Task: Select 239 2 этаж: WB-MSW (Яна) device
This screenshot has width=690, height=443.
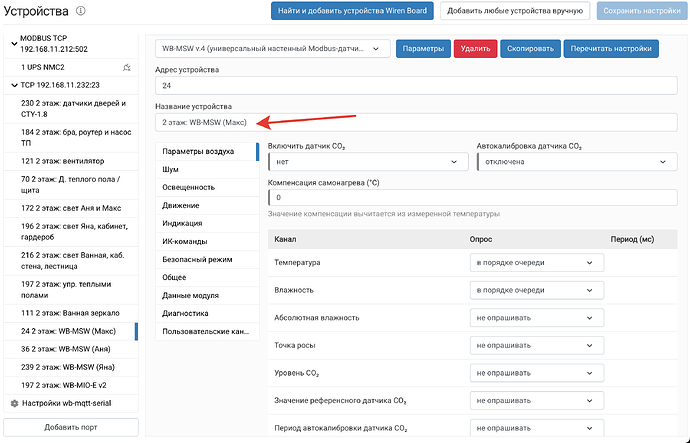Action: [x=71, y=367]
